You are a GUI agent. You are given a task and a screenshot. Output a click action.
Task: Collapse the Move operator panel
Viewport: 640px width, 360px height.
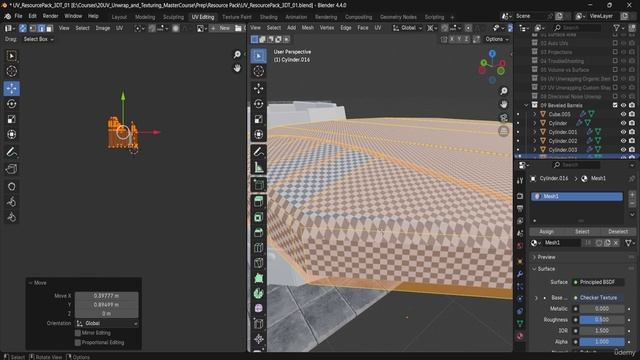tap(31, 283)
